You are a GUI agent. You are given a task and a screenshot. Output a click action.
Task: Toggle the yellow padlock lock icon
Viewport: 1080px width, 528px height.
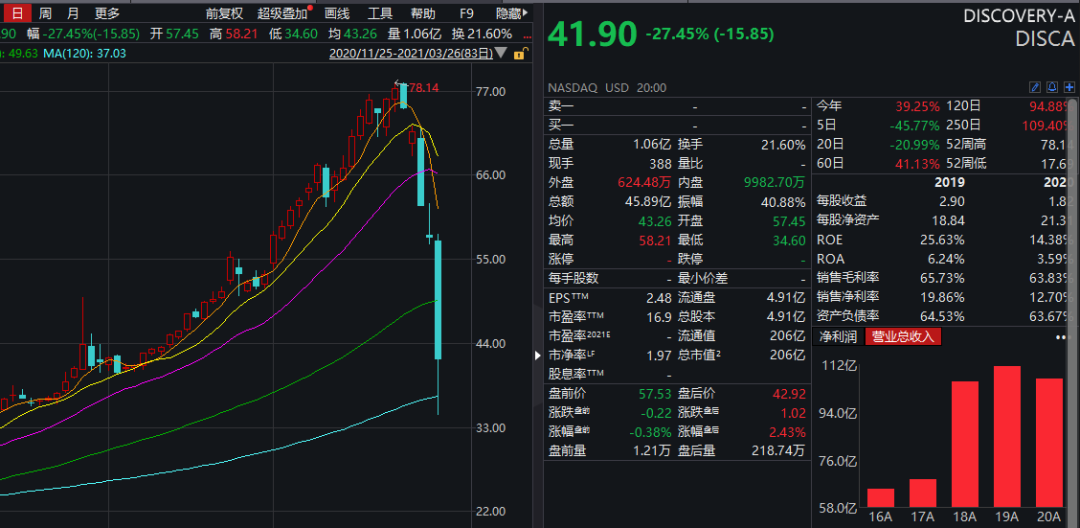[x=523, y=53]
